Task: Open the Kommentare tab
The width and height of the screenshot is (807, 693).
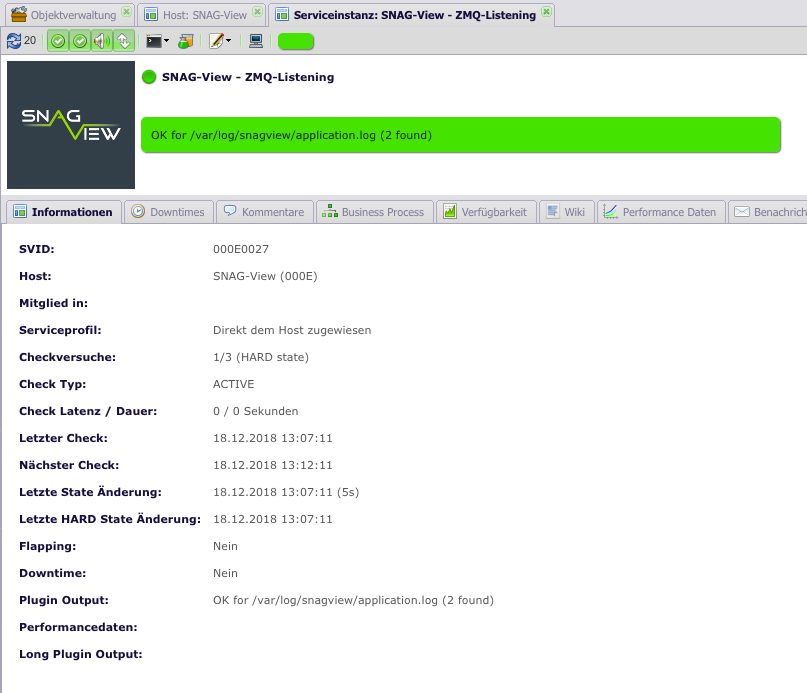Action: point(265,212)
